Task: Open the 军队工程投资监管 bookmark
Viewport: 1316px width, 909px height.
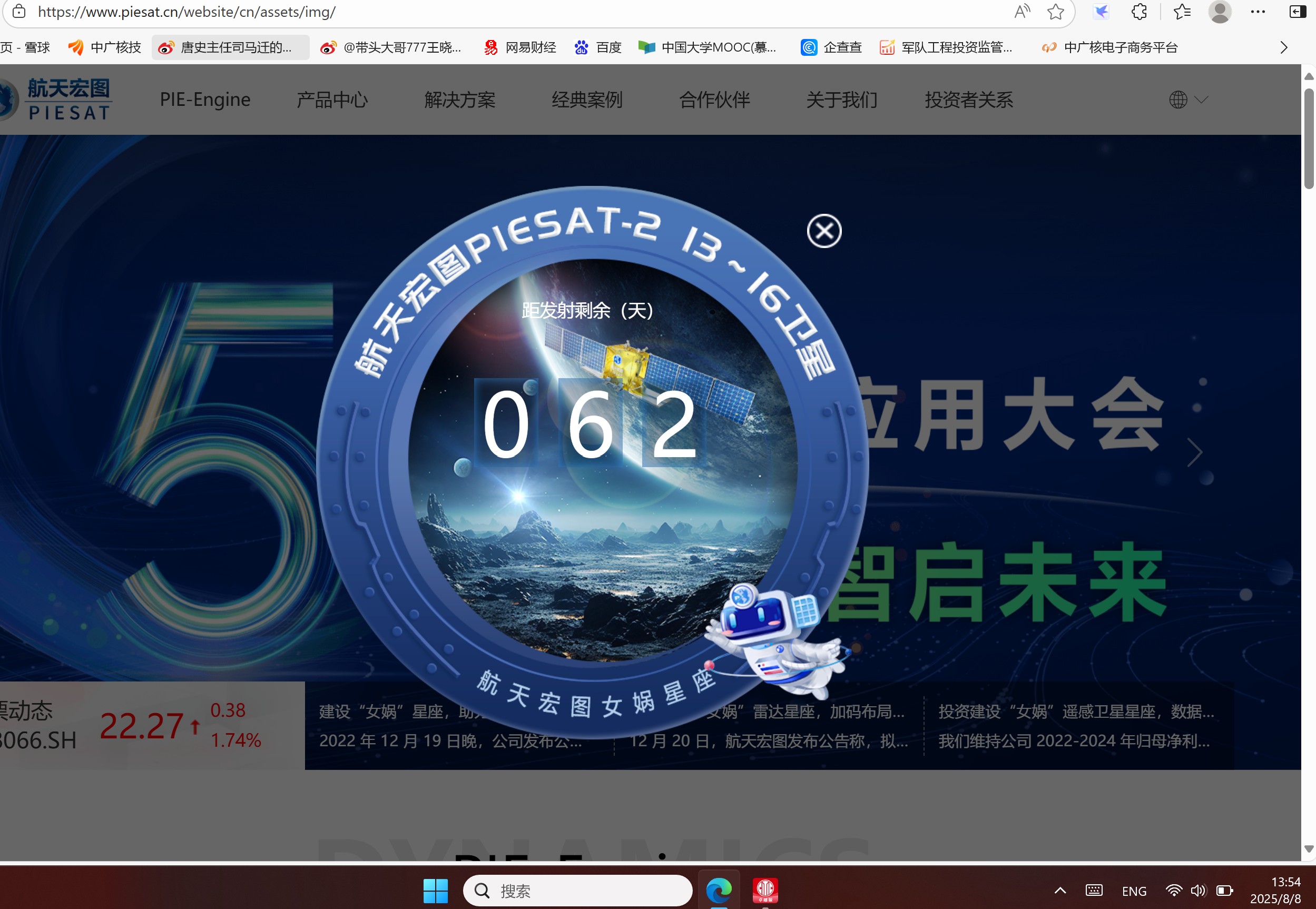Action: tap(946, 47)
